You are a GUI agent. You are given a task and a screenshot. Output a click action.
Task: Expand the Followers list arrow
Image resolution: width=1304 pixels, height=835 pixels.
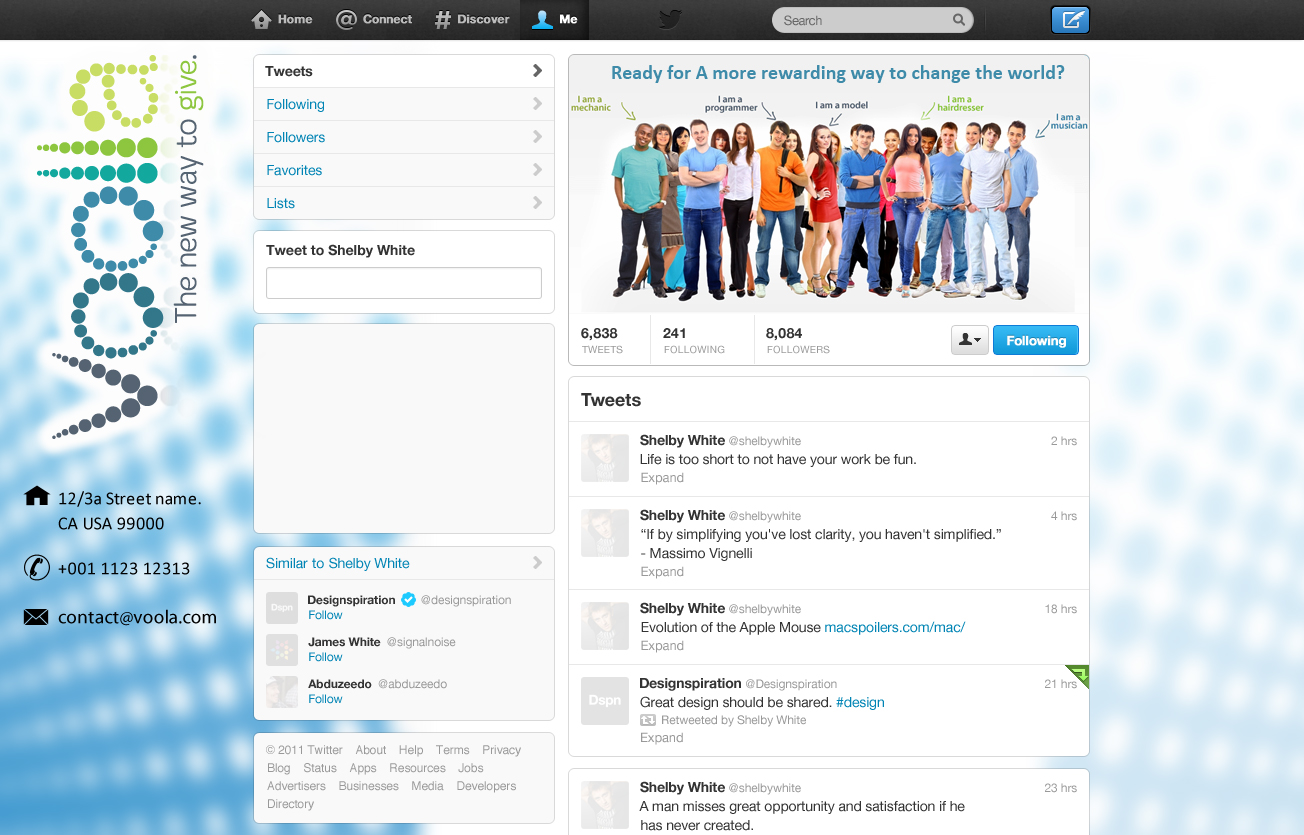point(537,137)
